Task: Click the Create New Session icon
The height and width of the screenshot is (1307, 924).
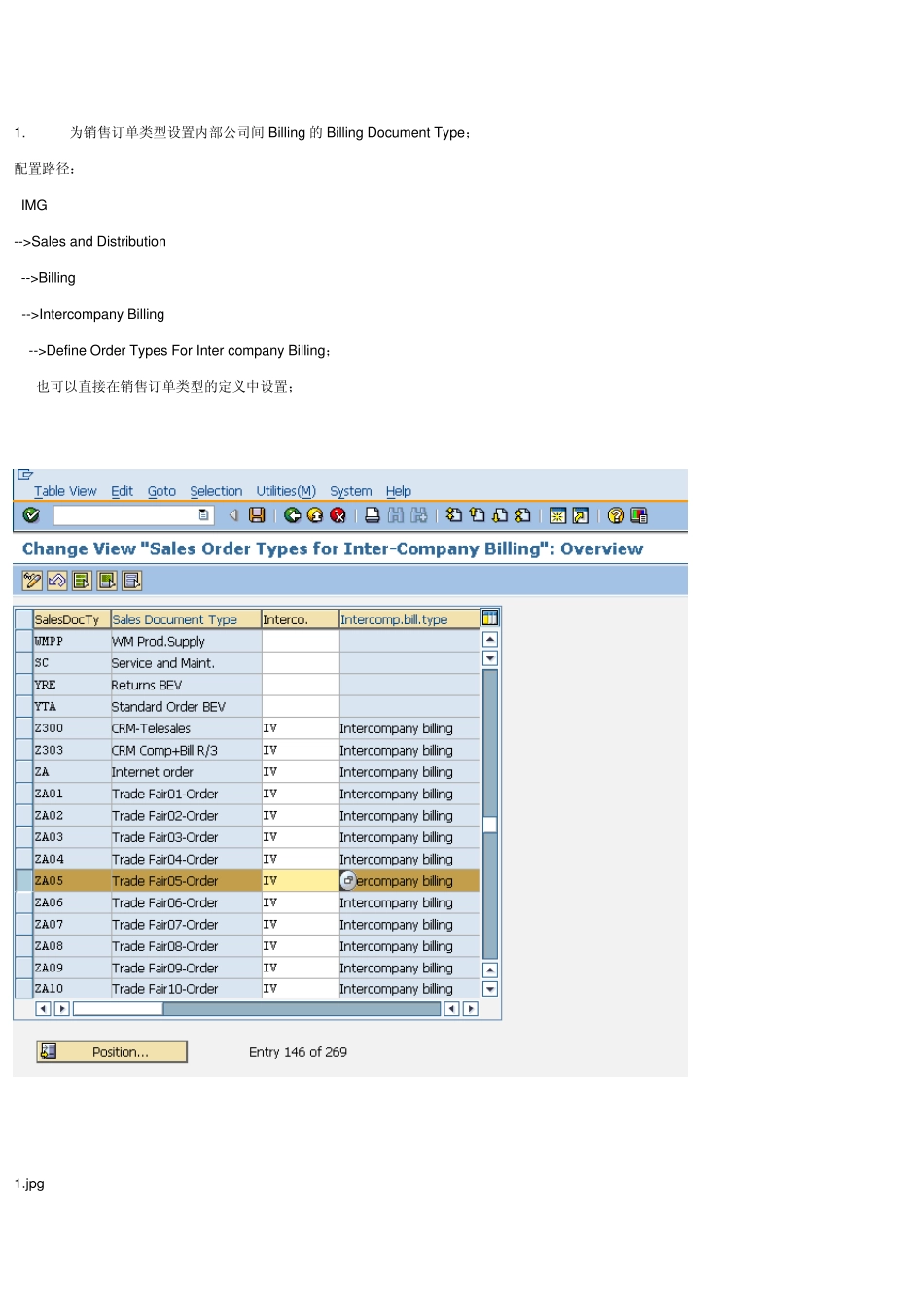Action: (557, 515)
